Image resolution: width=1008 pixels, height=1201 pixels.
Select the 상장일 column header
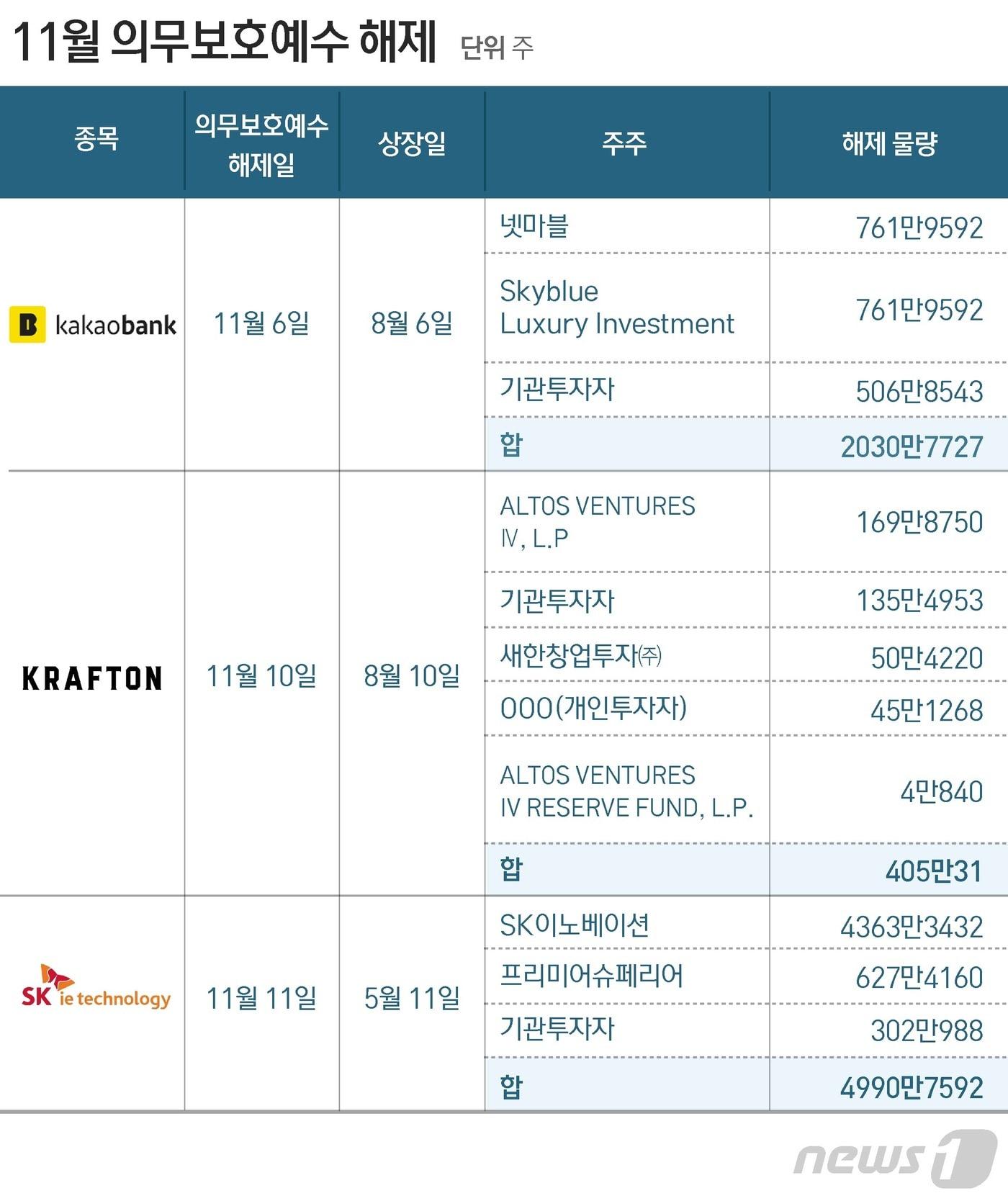pos(412,143)
